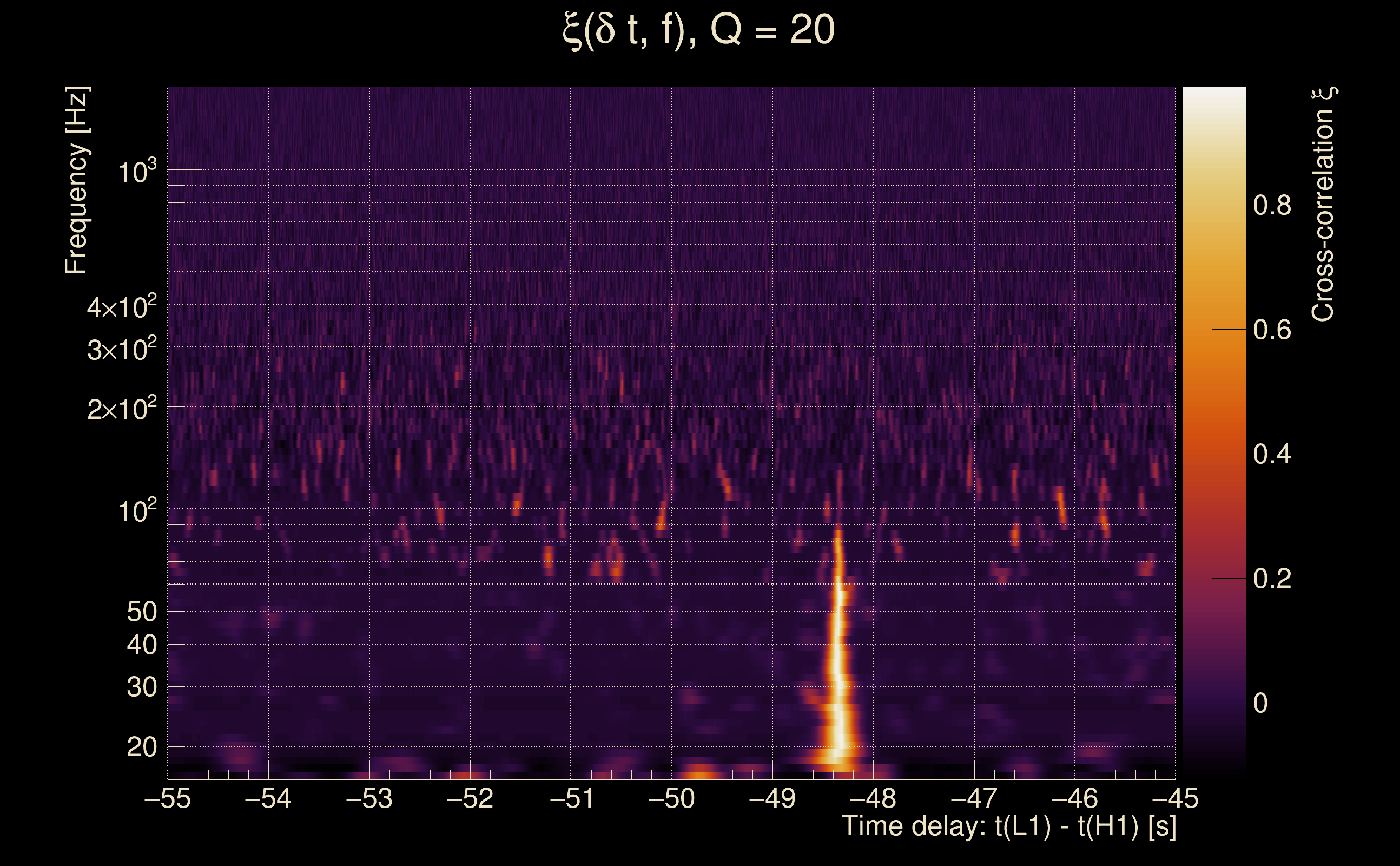Click the 10³ frequency tick label
The image size is (1400, 866).
[x=137, y=172]
